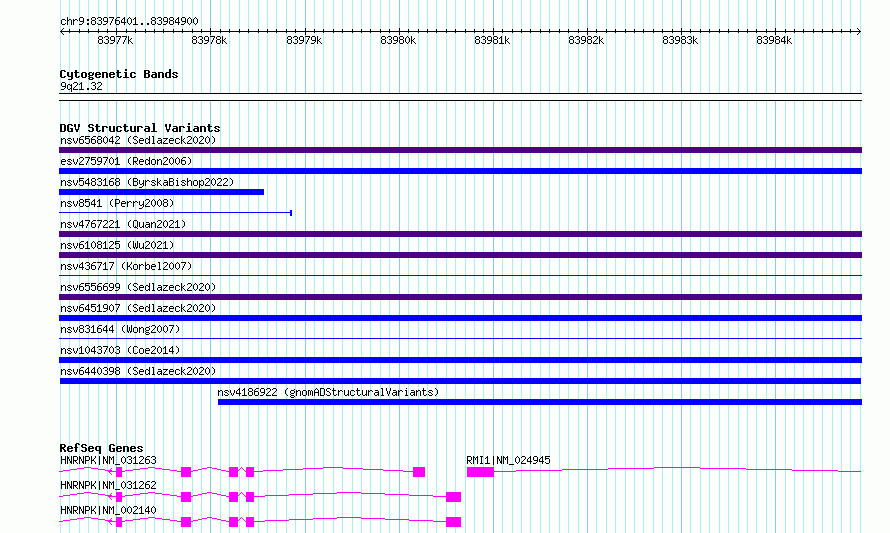This screenshot has width=890, height=533.
Task: Open the nsv6451907 (Sedlazeck2020) variant label
Action: 138,308
